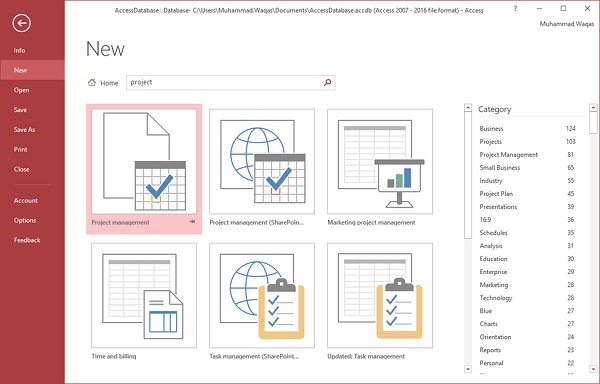Pin the Project management template
This screenshot has height=384, width=600.
pyautogui.click(x=192, y=221)
